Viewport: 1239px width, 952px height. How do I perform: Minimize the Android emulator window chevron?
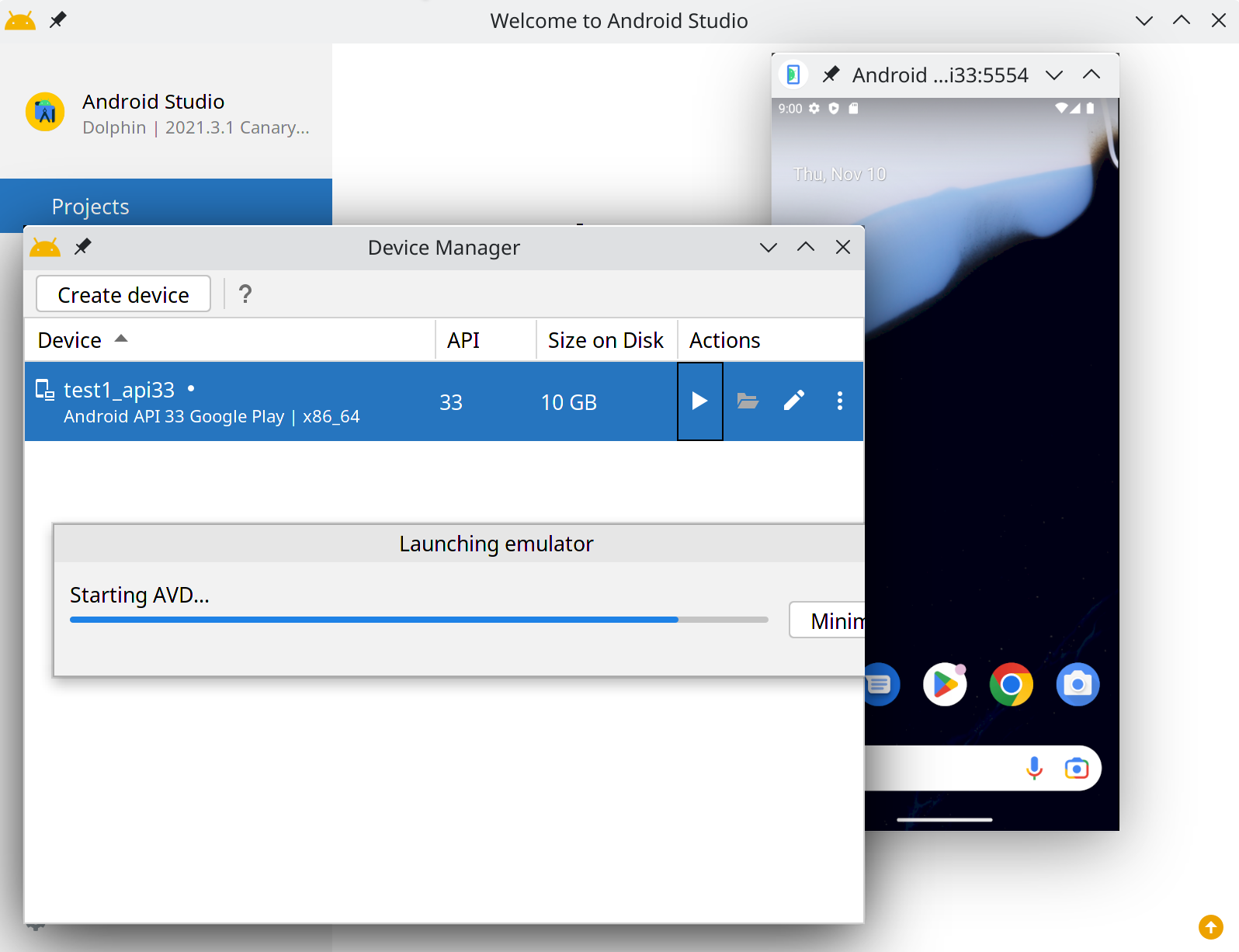click(1054, 75)
